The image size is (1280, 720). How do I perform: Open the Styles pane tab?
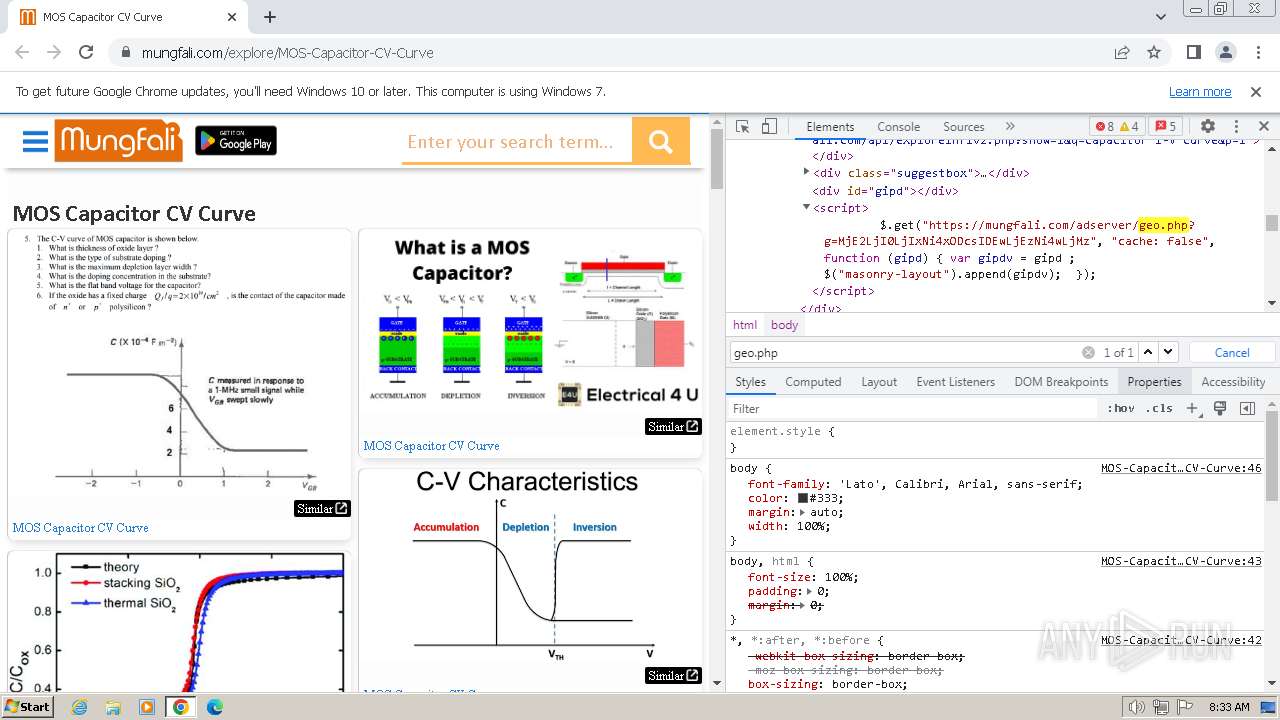[x=750, y=381]
